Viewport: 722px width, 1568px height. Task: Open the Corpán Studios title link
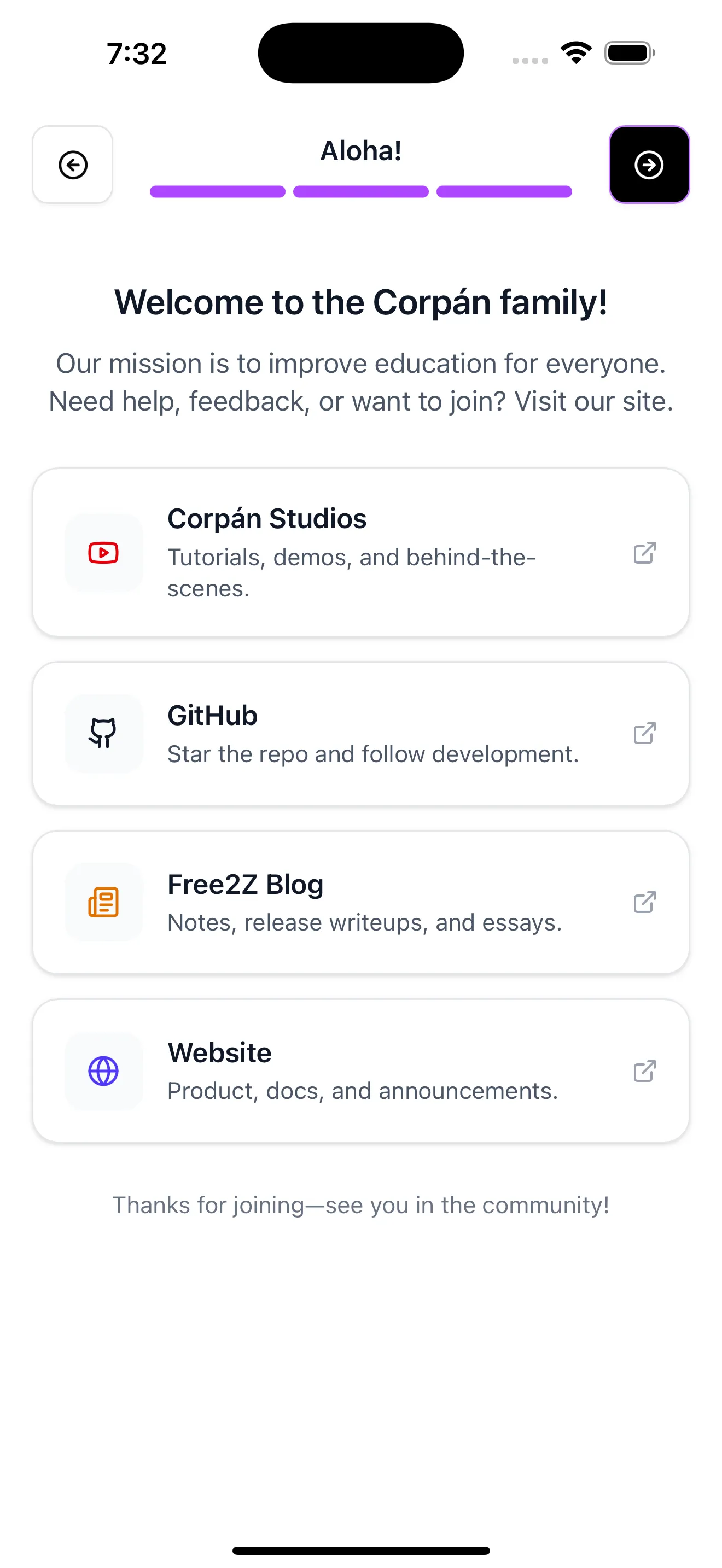(x=266, y=519)
